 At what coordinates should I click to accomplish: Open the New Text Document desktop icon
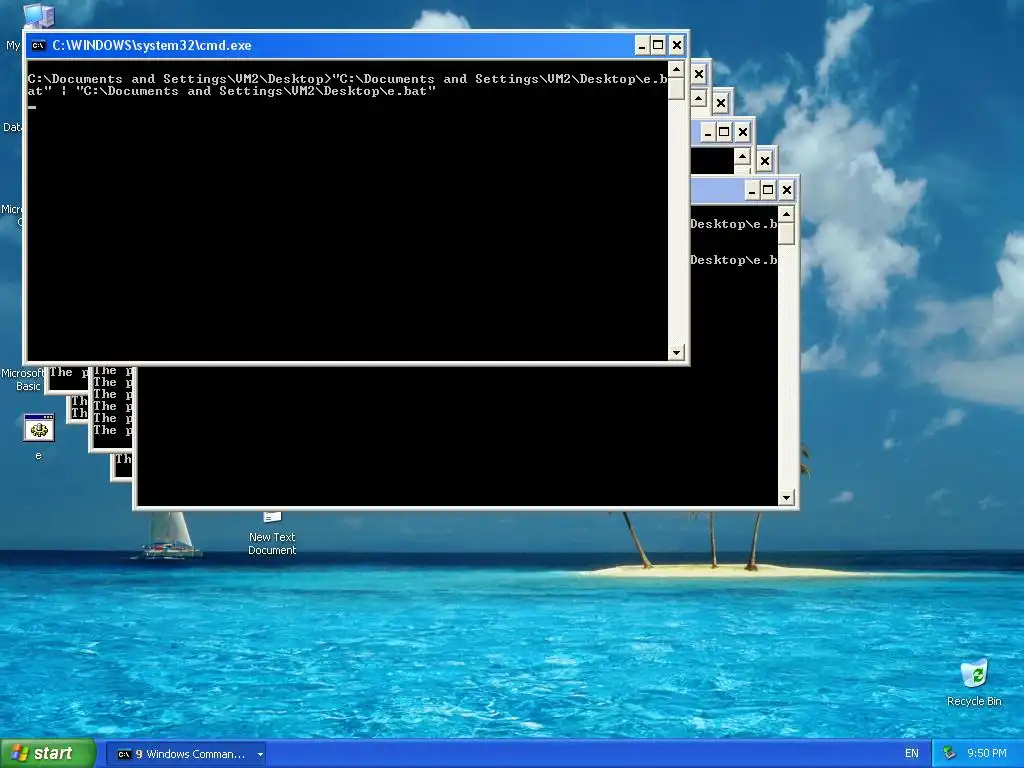tap(272, 534)
